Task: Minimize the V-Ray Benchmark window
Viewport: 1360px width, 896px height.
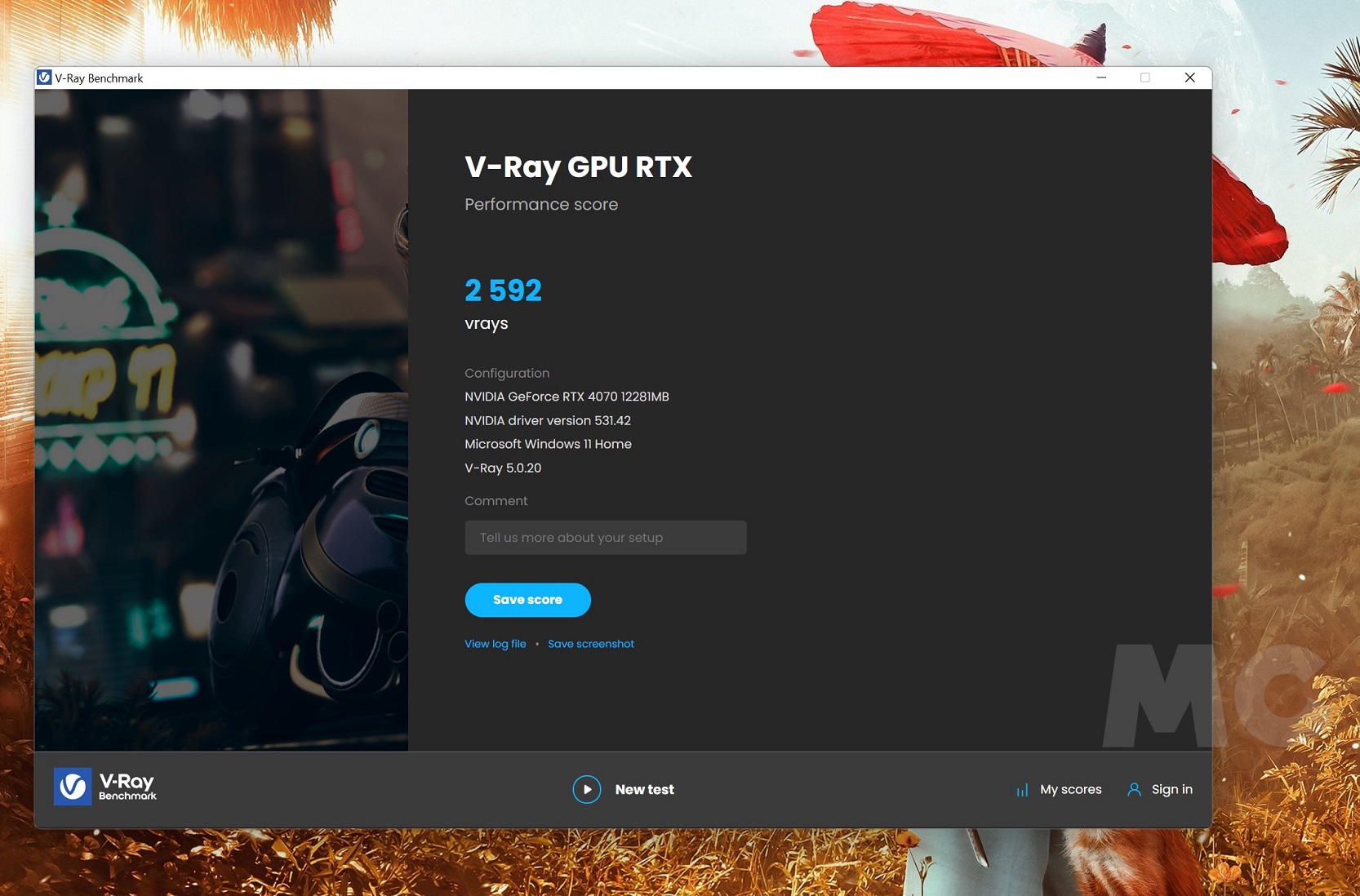Action: [x=1101, y=78]
